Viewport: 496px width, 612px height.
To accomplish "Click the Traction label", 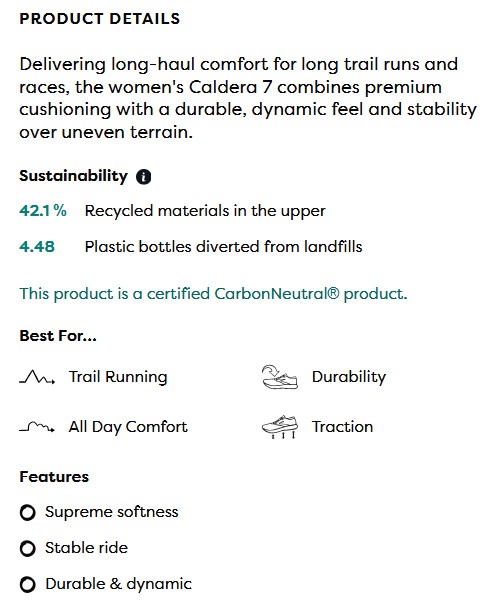I will (342, 427).
